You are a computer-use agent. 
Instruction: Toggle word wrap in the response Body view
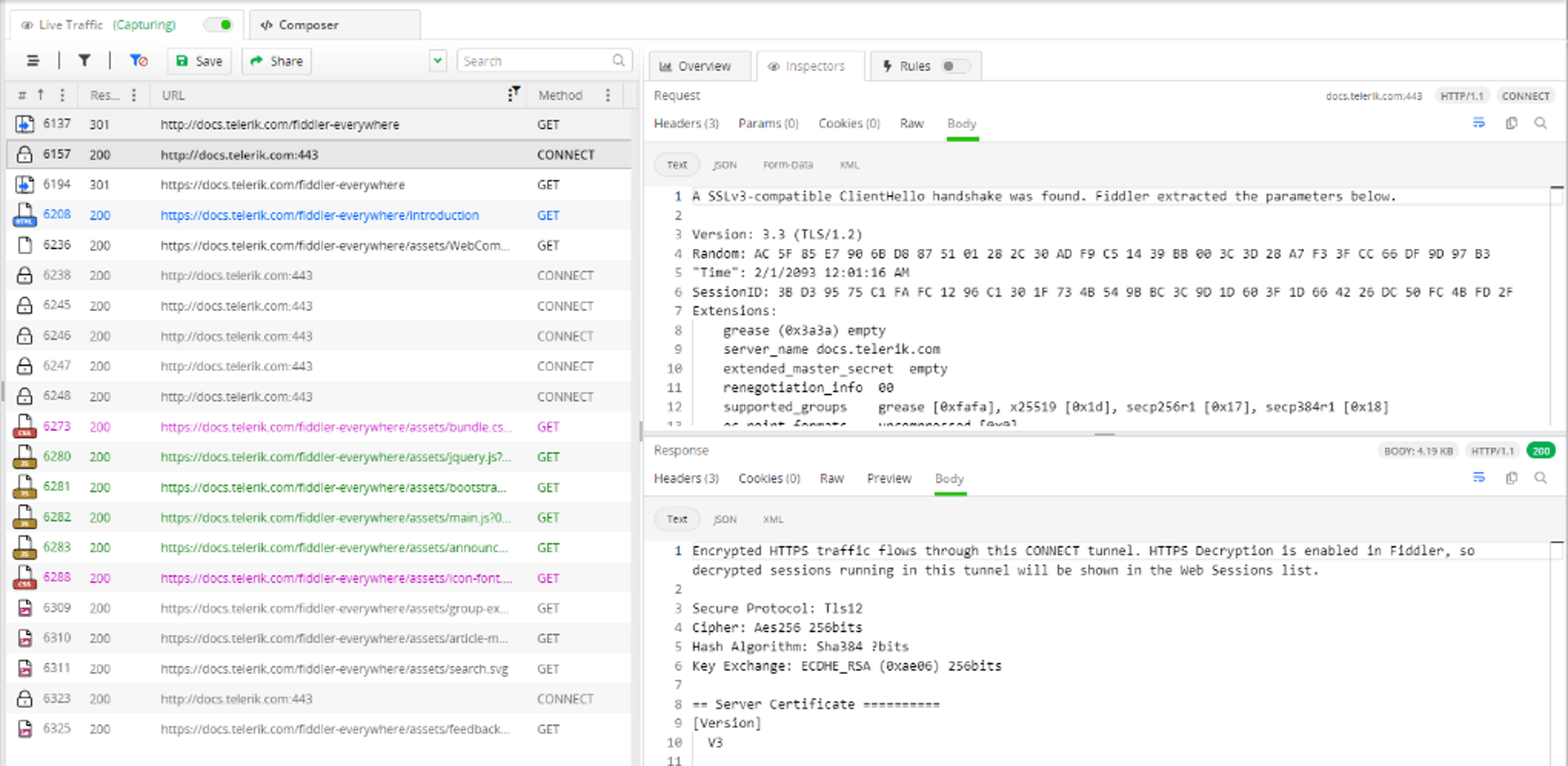tap(1479, 478)
